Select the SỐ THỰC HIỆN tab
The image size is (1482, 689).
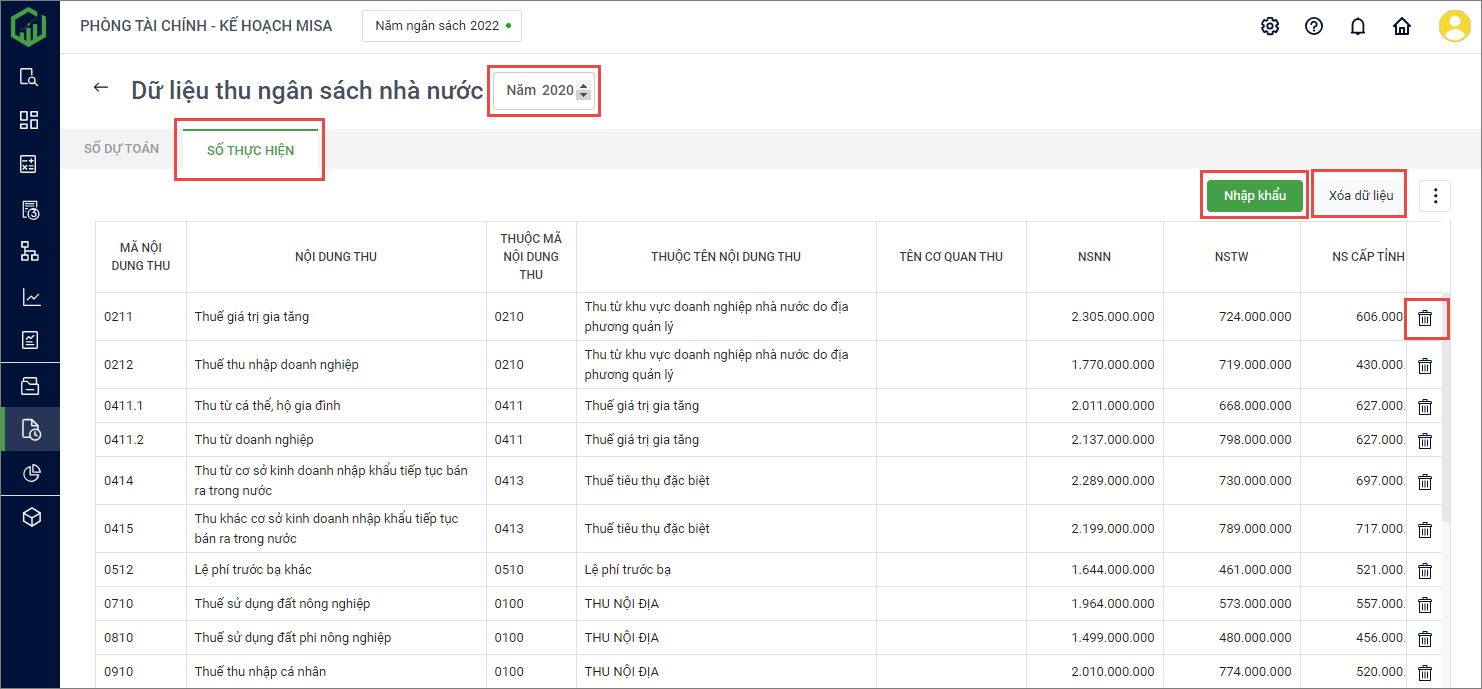click(250, 151)
